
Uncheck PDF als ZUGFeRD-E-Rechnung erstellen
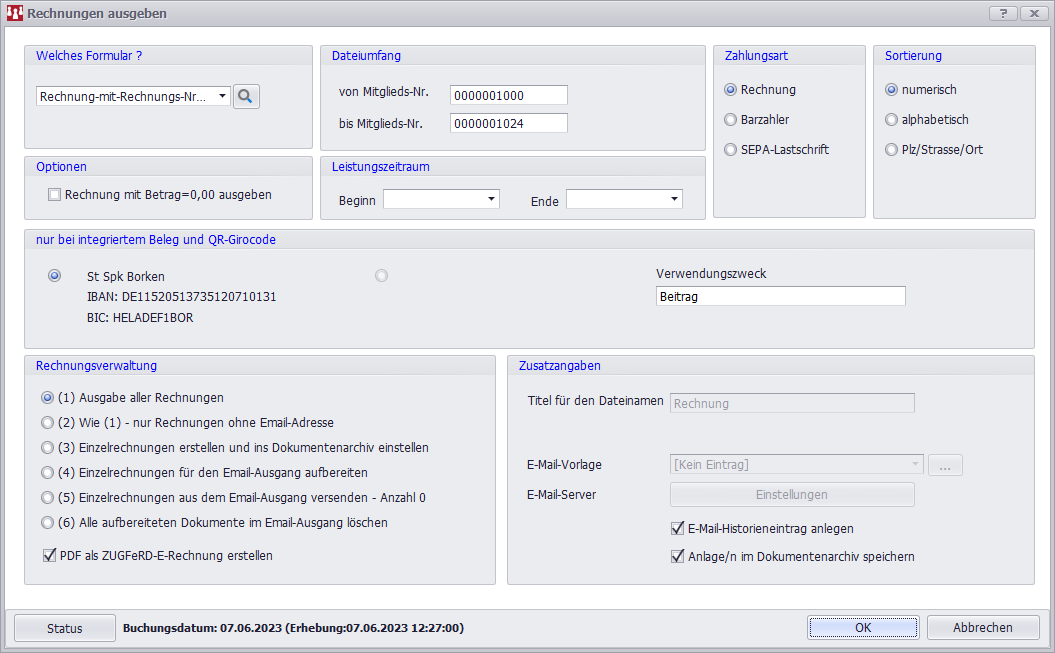(x=50, y=555)
